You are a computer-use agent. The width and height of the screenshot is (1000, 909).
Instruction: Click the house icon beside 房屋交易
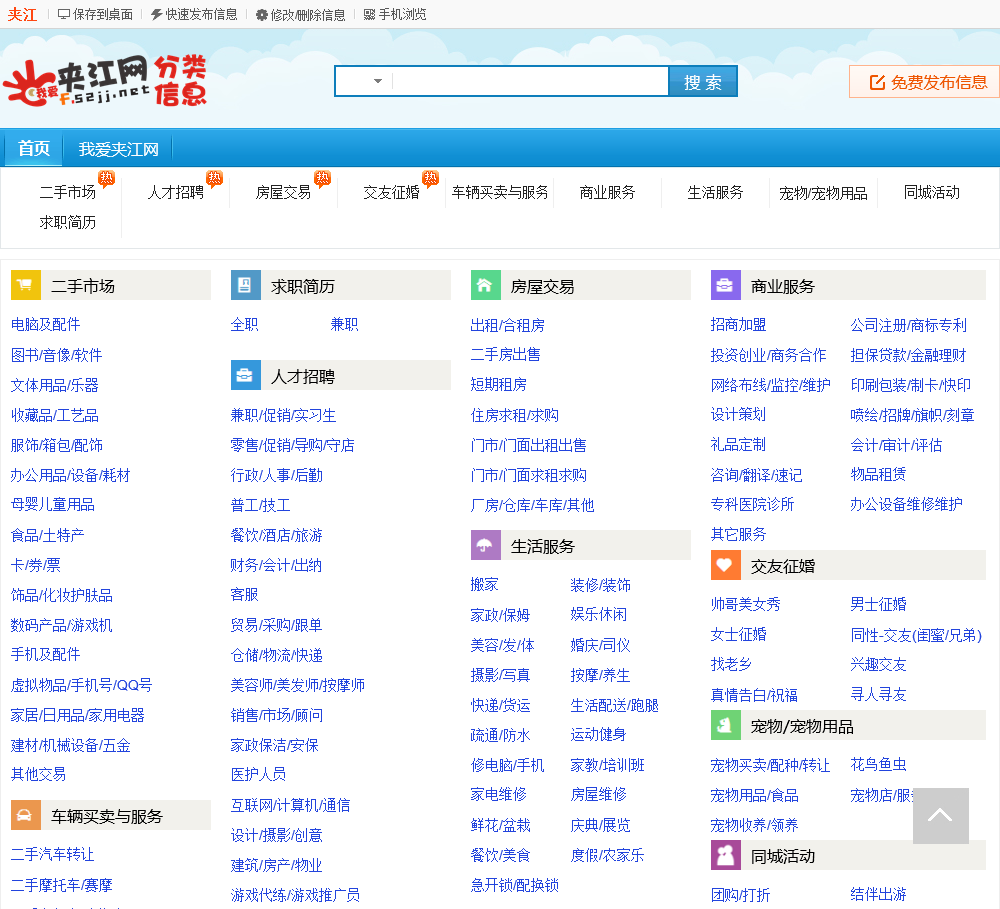[486, 286]
